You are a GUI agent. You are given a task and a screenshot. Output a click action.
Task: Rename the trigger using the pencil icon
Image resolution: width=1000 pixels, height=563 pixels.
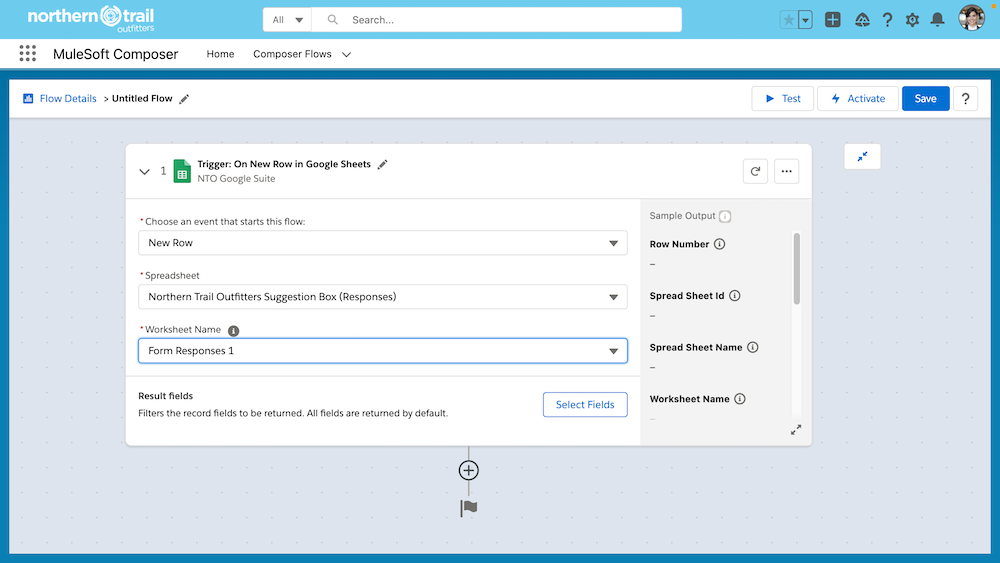pyautogui.click(x=383, y=165)
